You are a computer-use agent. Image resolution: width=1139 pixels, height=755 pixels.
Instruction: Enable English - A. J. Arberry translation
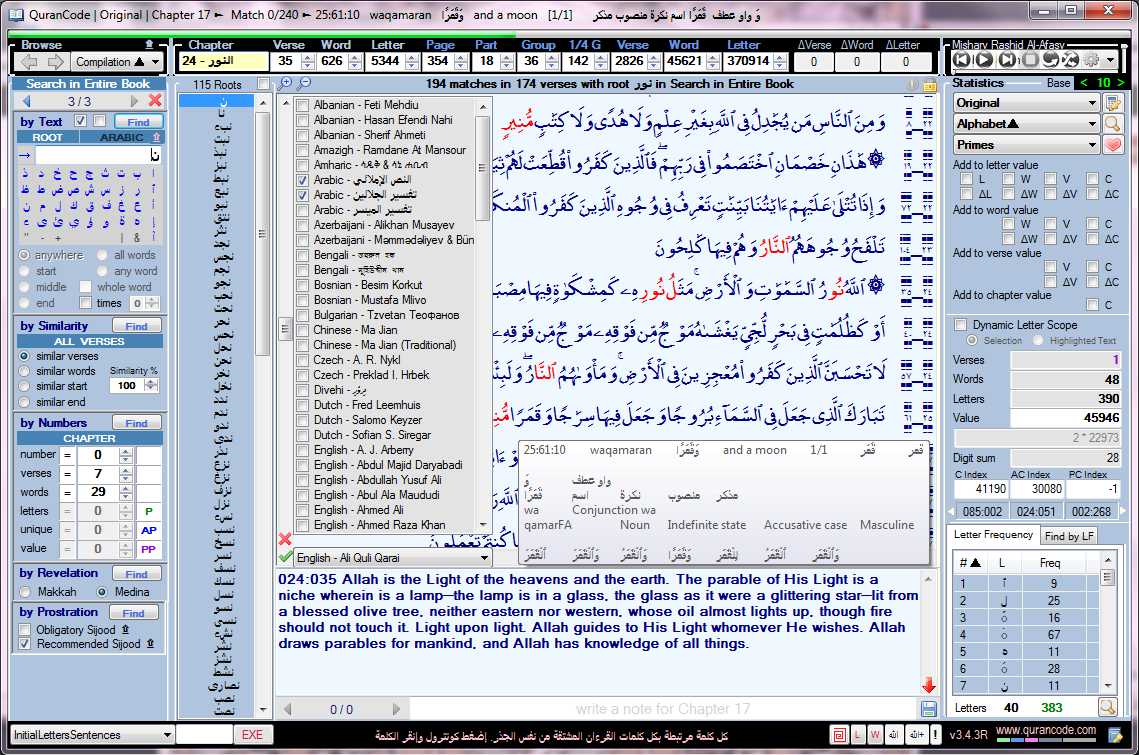(302, 450)
